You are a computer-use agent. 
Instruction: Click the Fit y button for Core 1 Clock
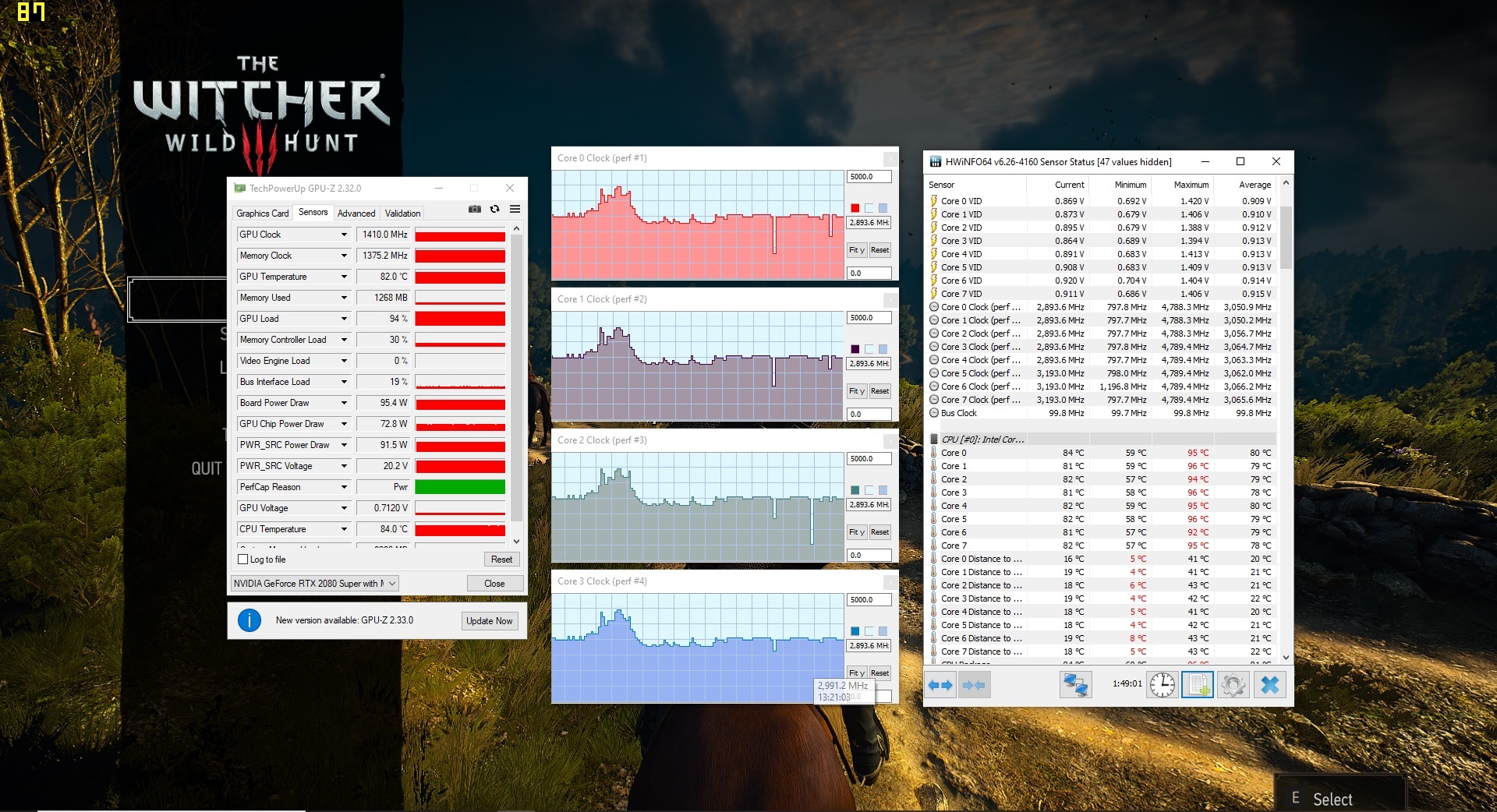[x=856, y=391]
